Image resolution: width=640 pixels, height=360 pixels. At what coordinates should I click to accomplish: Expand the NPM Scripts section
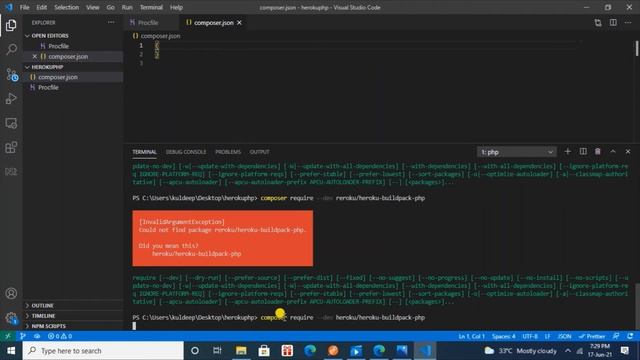coord(73,326)
